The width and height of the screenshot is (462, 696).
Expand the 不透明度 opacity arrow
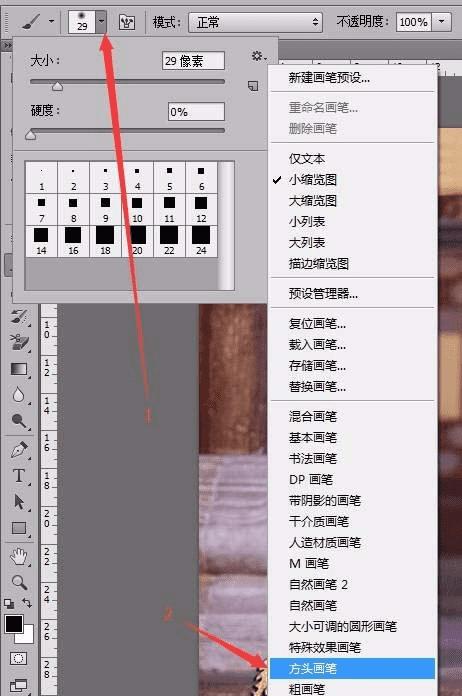442,21
